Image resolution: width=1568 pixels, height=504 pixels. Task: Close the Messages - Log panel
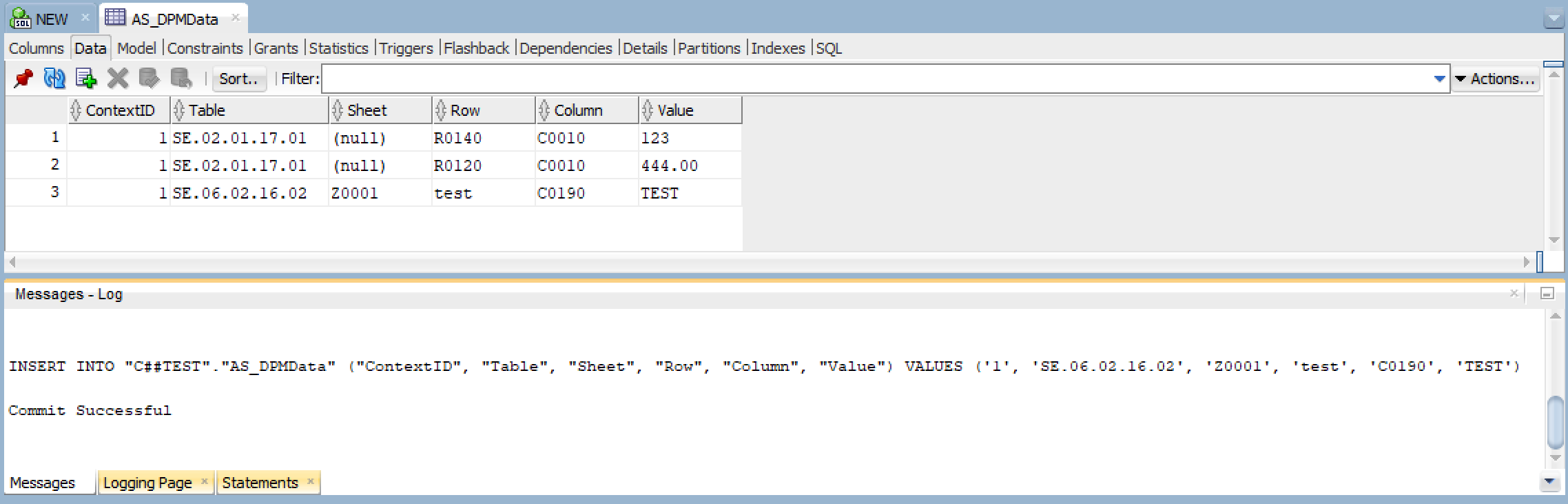1514,294
